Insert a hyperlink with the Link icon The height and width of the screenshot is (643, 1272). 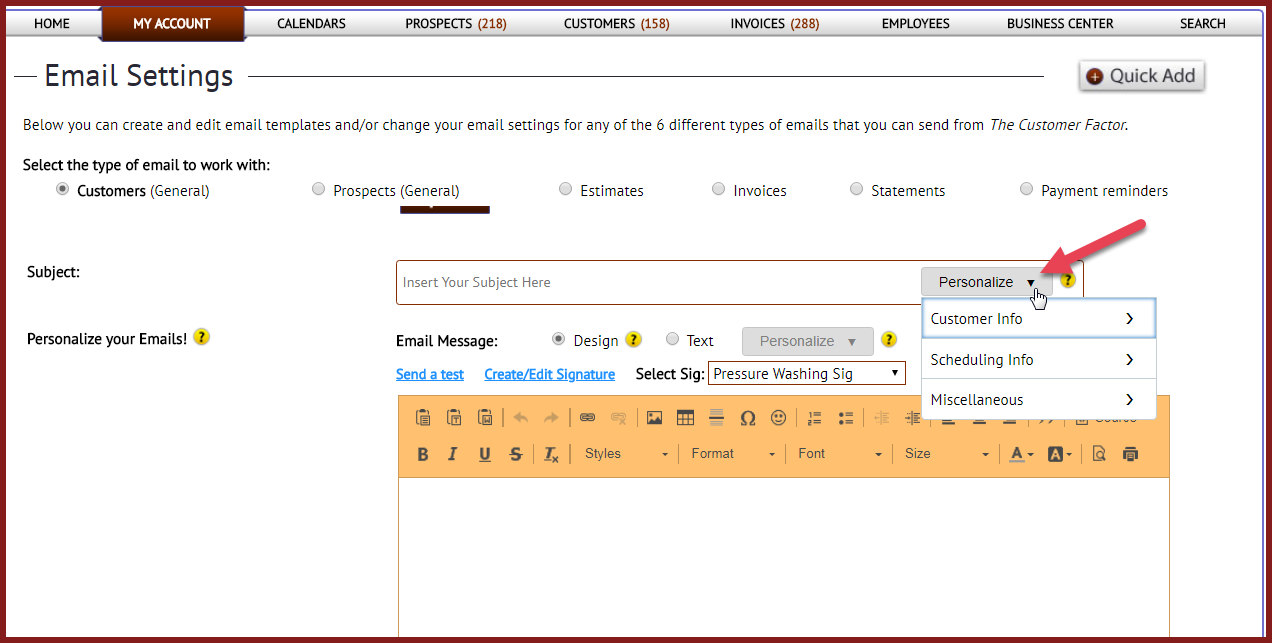(587, 418)
